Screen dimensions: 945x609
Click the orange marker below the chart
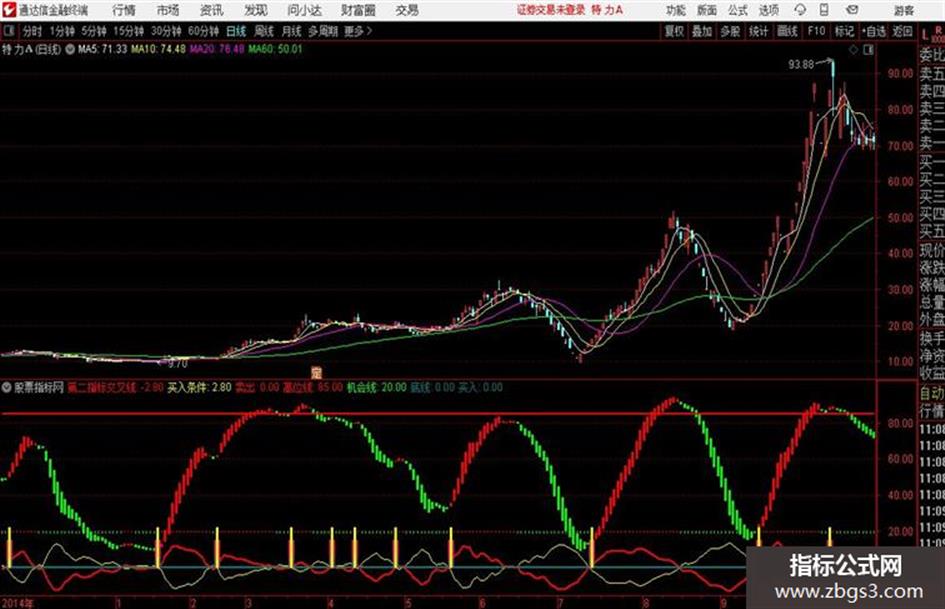point(316,372)
